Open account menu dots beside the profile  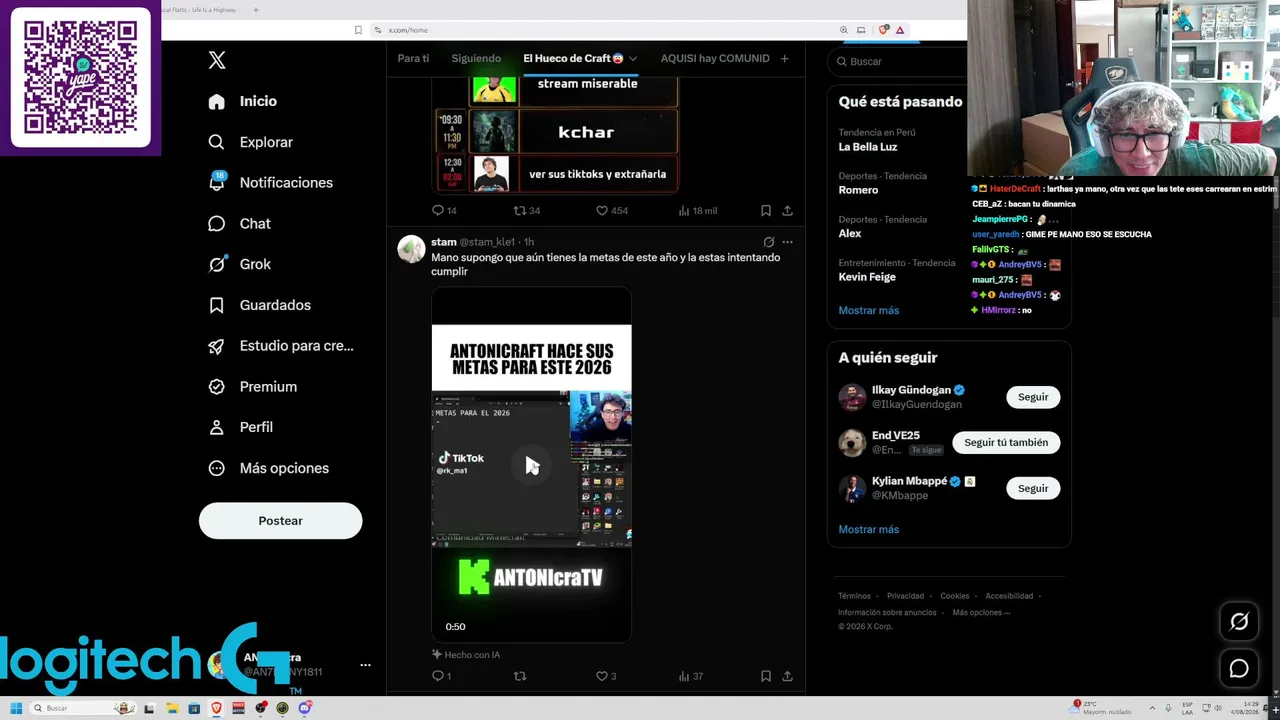[x=365, y=665]
